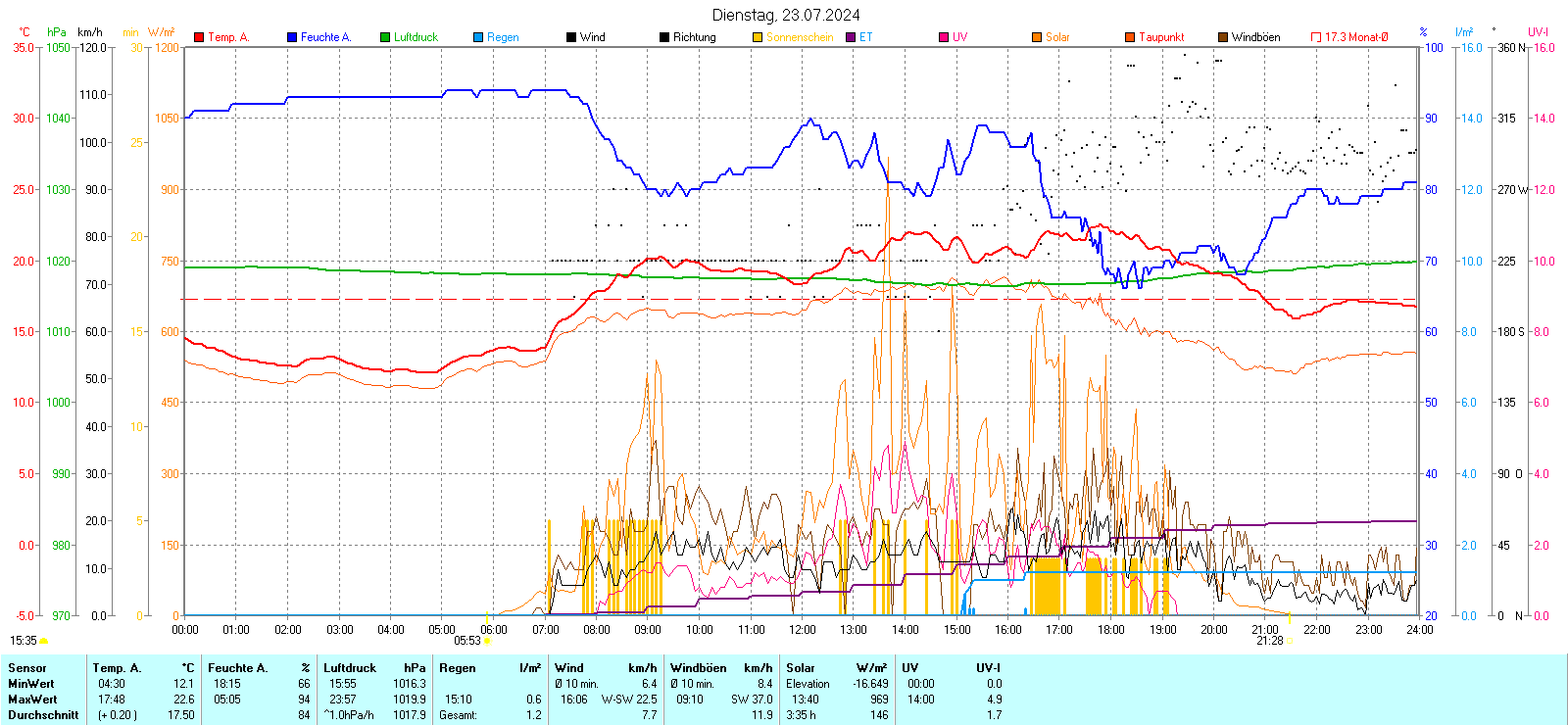Click the red Temp. A. legend square
The image size is (1568, 725).
pos(199,37)
